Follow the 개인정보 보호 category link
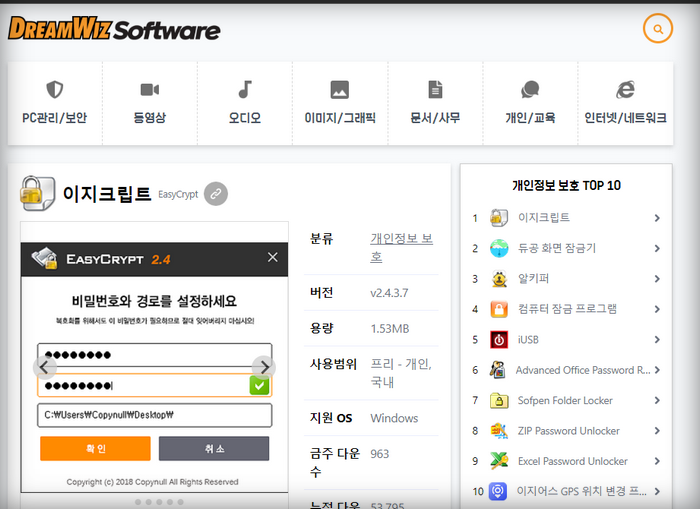This screenshot has width=700, height=509. (401, 248)
